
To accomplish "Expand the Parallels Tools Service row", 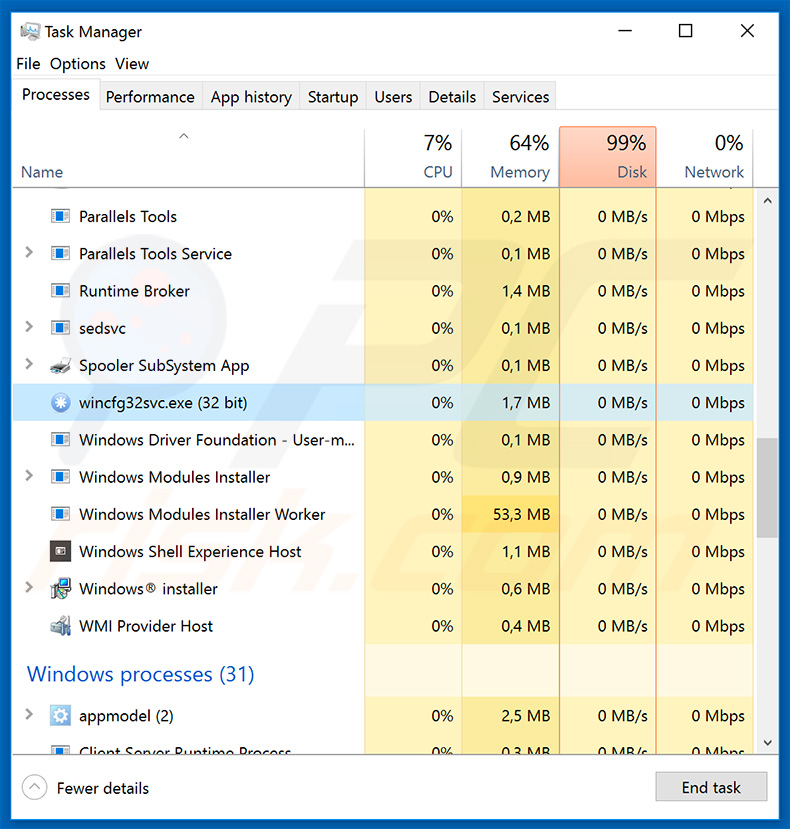I will pyautogui.click(x=29, y=253).
